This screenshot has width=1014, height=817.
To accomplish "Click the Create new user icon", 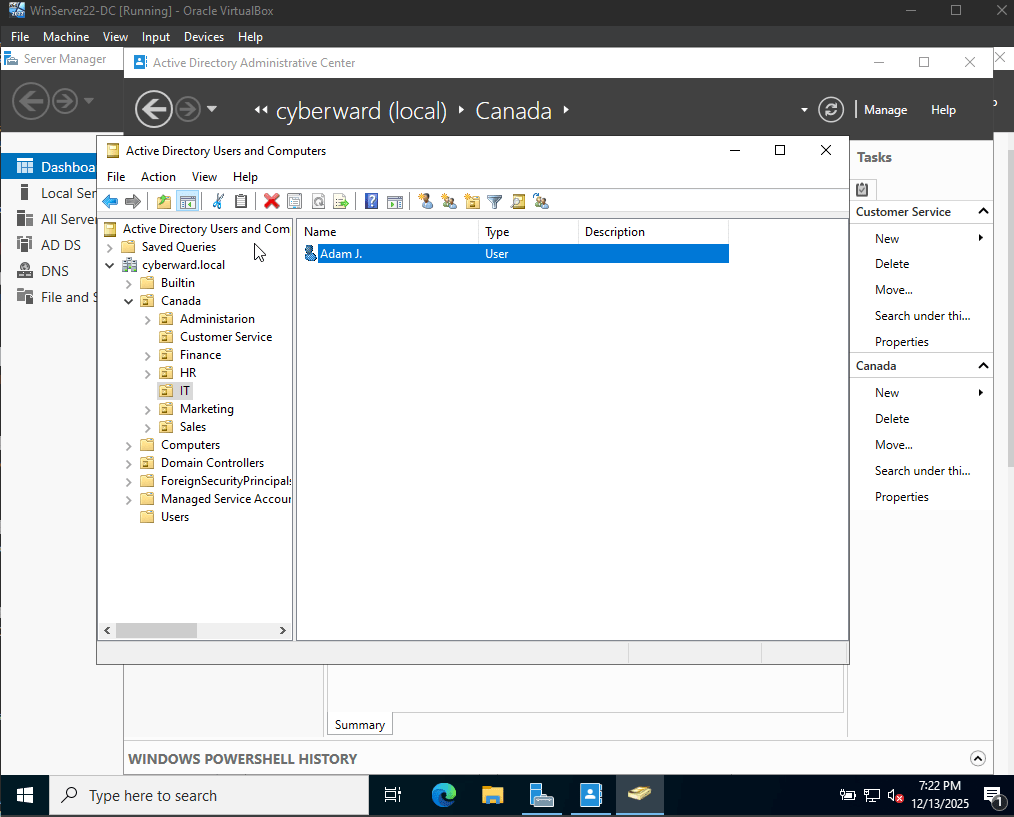I will [426, 201].
